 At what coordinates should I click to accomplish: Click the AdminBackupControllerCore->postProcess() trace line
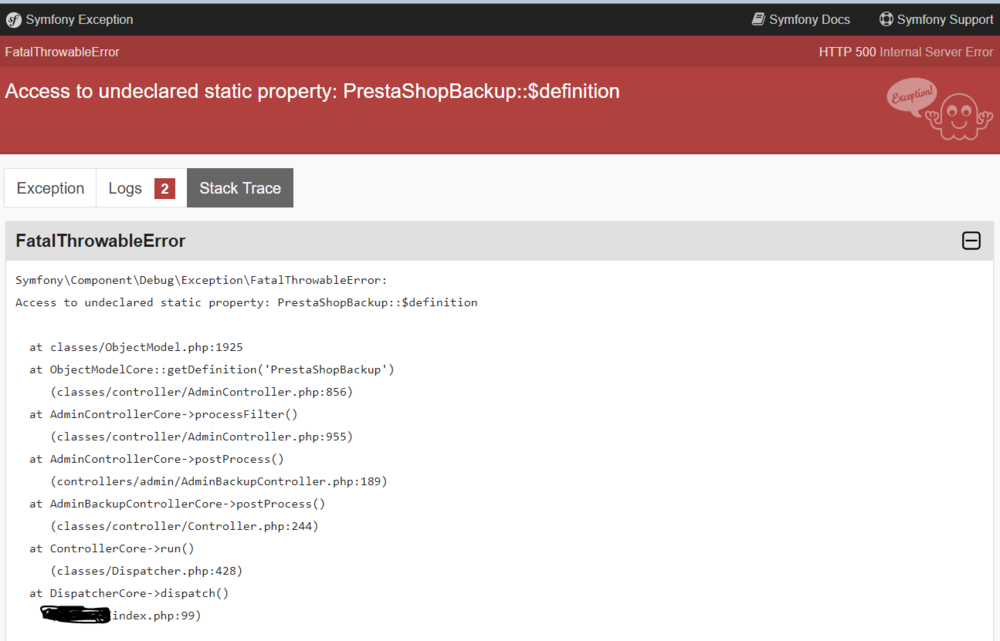point(187,504)
